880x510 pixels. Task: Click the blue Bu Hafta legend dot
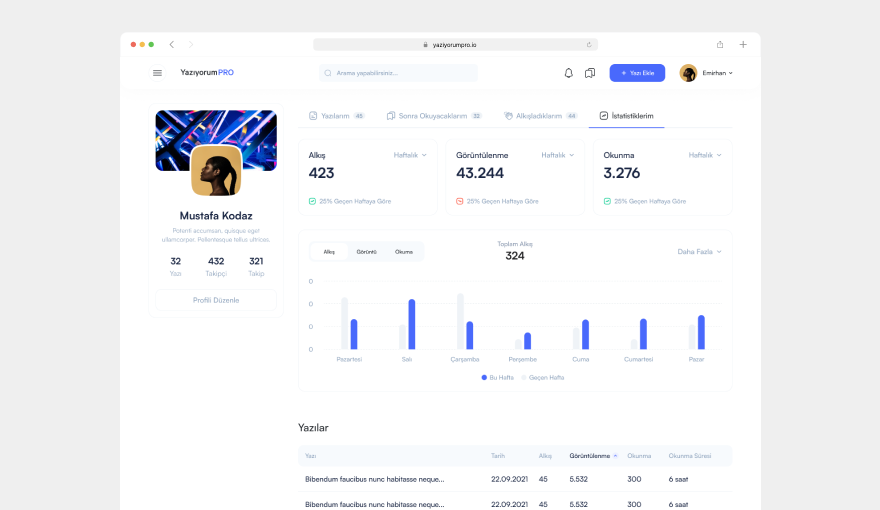(484, 378)
